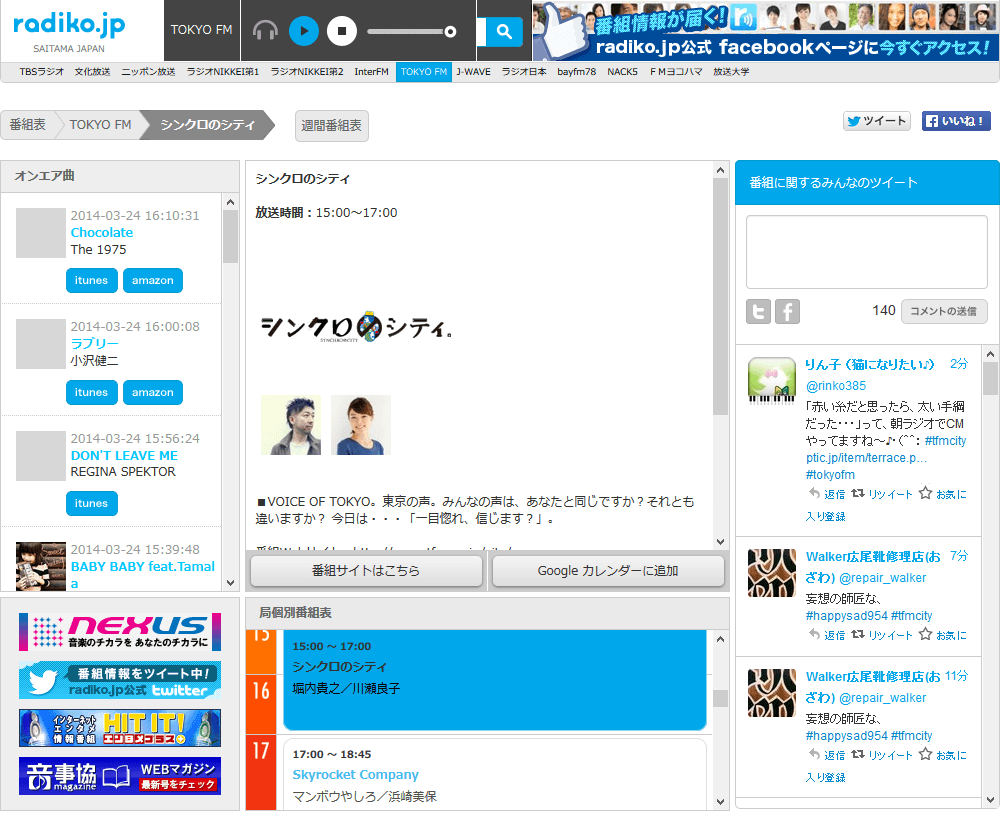
Task: Click the male host photo
Action: (x=291, y=425)
